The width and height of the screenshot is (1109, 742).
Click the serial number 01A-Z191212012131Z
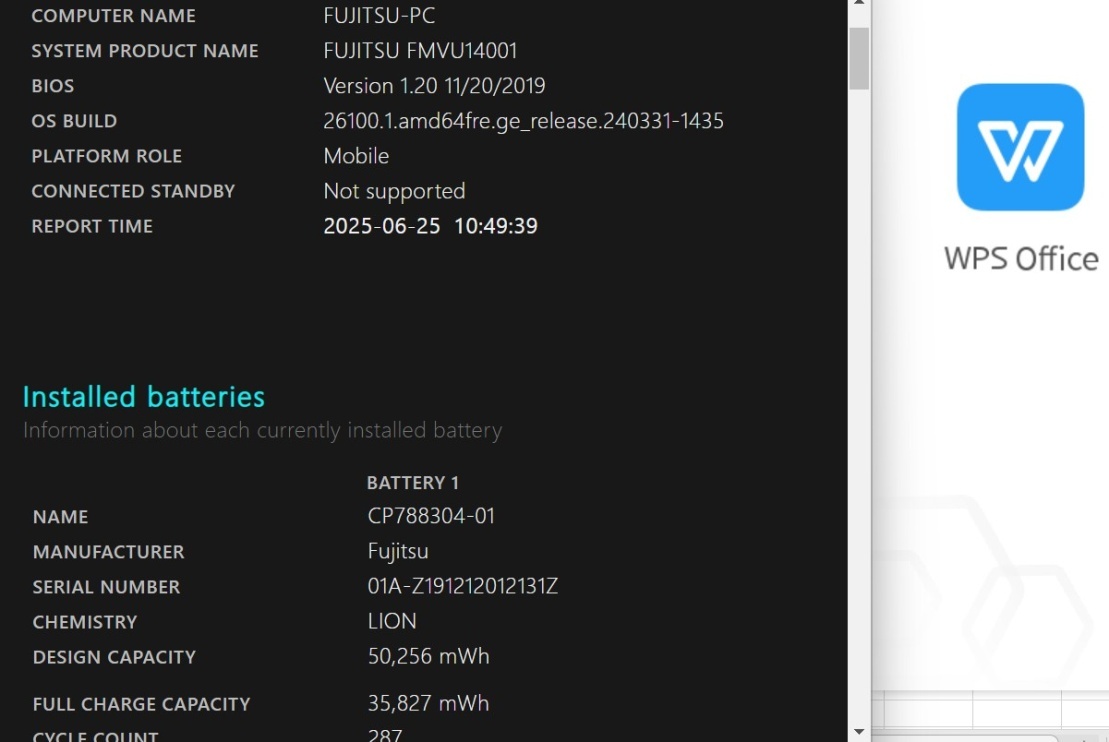click(463, 586)
